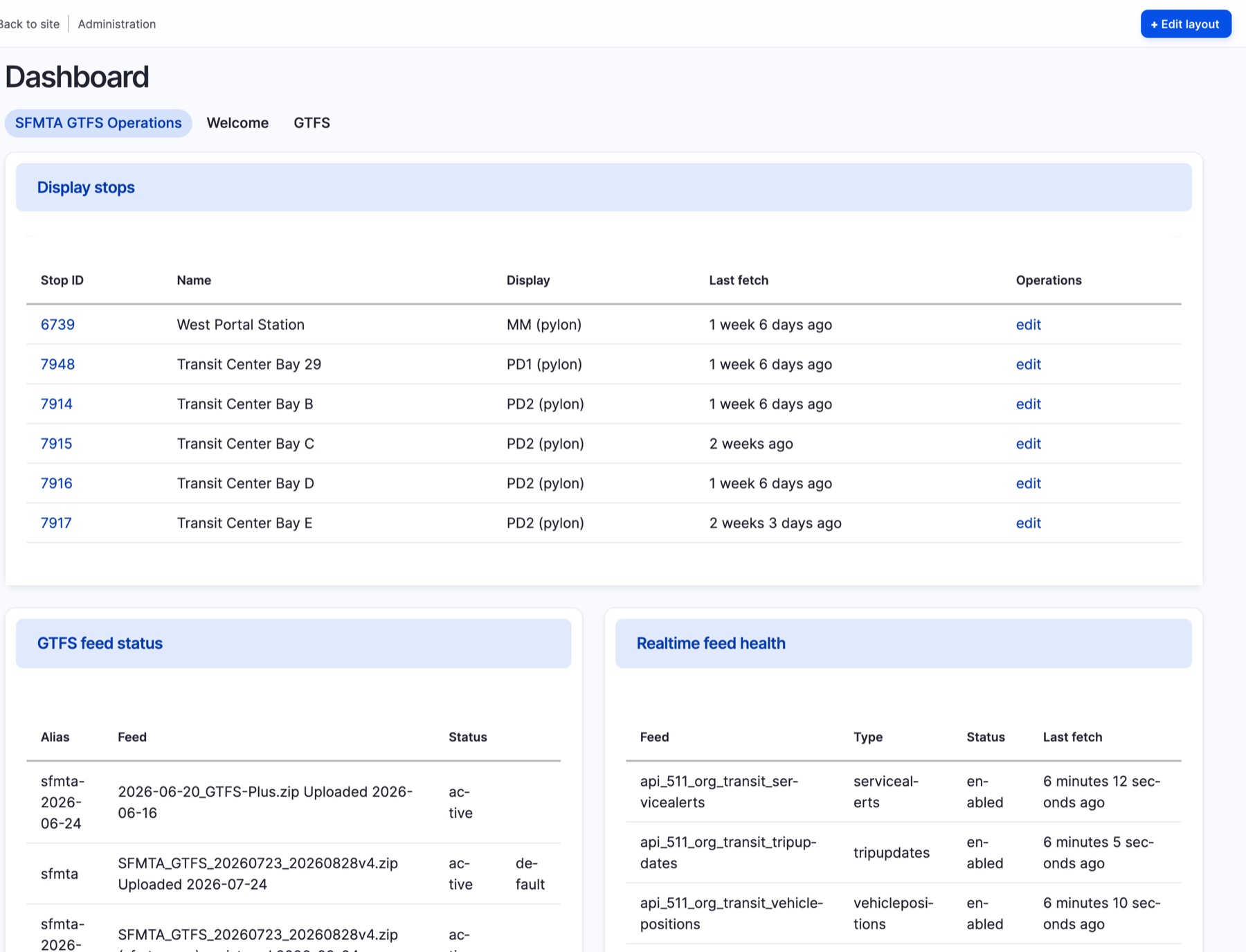
Task: Click the api_511_org_transit_vehiclepositions feed
Action: [732, 914]
